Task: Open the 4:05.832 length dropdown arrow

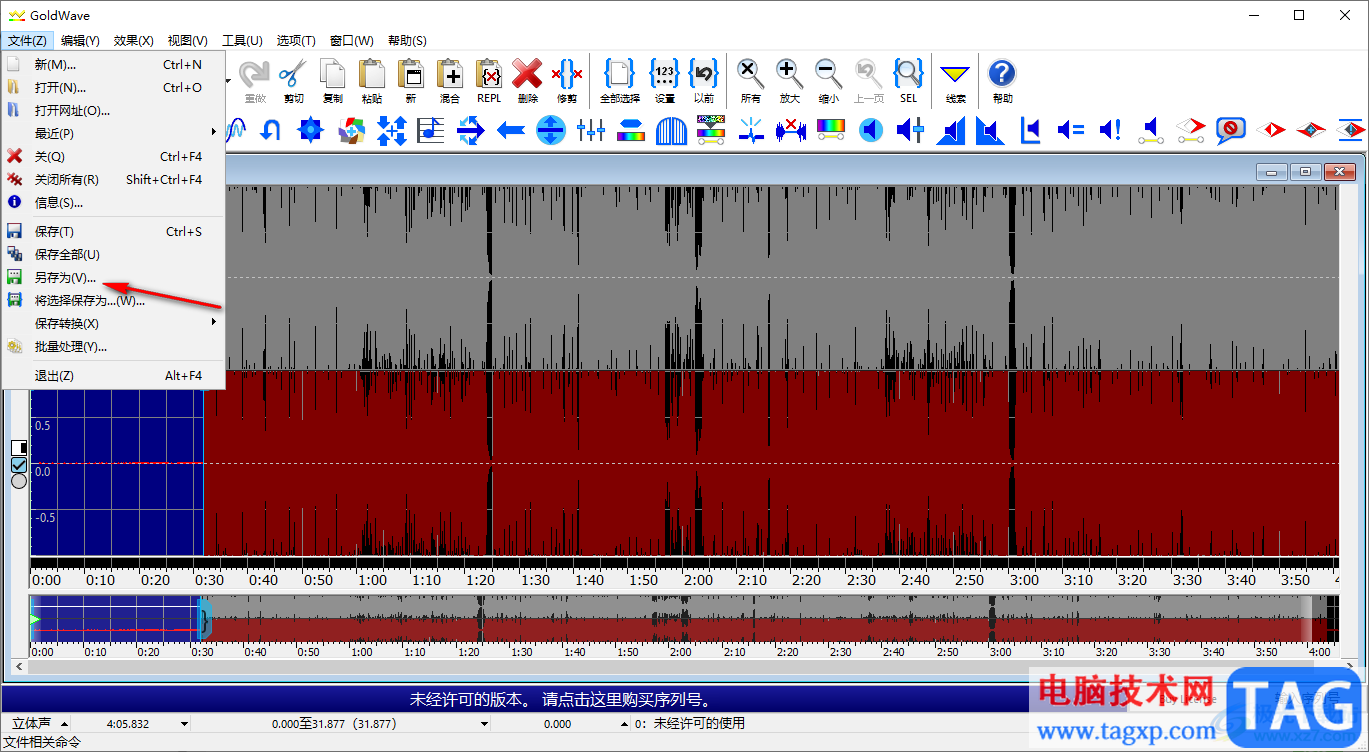Action: click(184, 724)
